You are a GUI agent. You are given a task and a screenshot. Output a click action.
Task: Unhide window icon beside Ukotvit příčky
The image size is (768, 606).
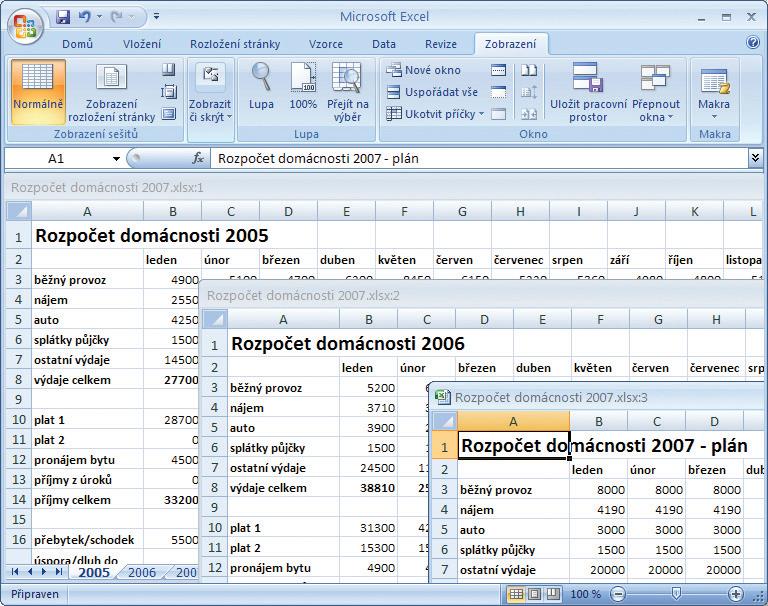point(498,114)
